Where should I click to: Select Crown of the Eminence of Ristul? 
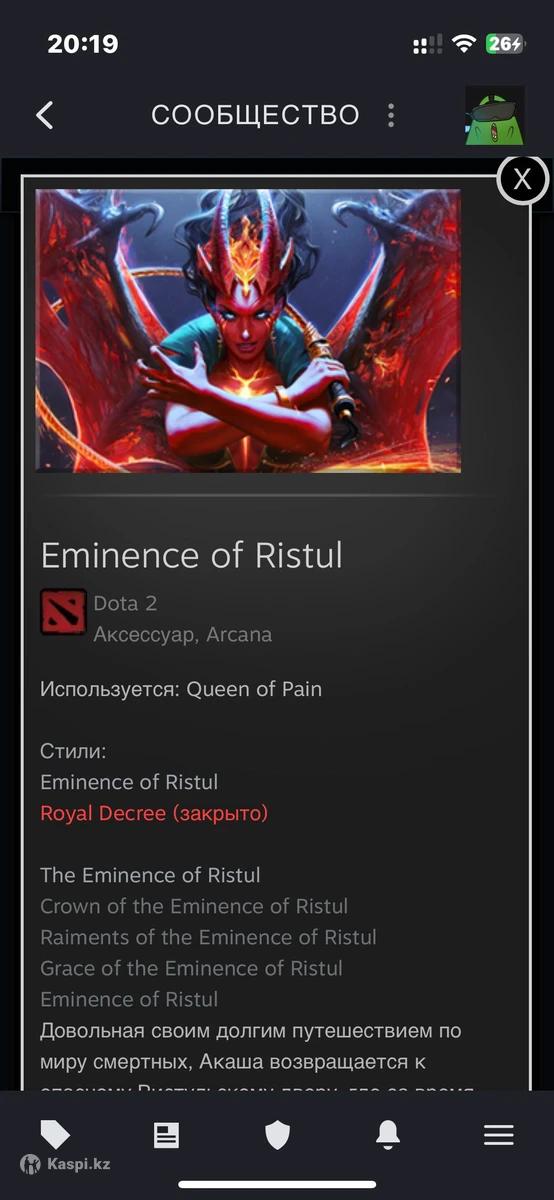click(x=194, y=906)
